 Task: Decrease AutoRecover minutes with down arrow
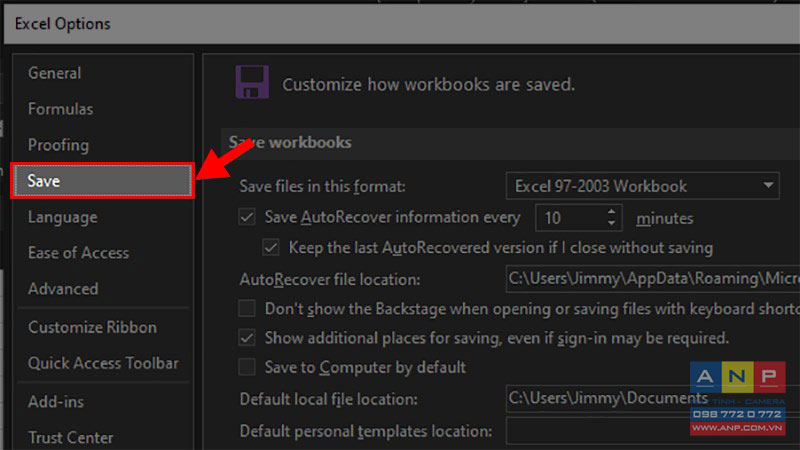click(x=611, y=223)
